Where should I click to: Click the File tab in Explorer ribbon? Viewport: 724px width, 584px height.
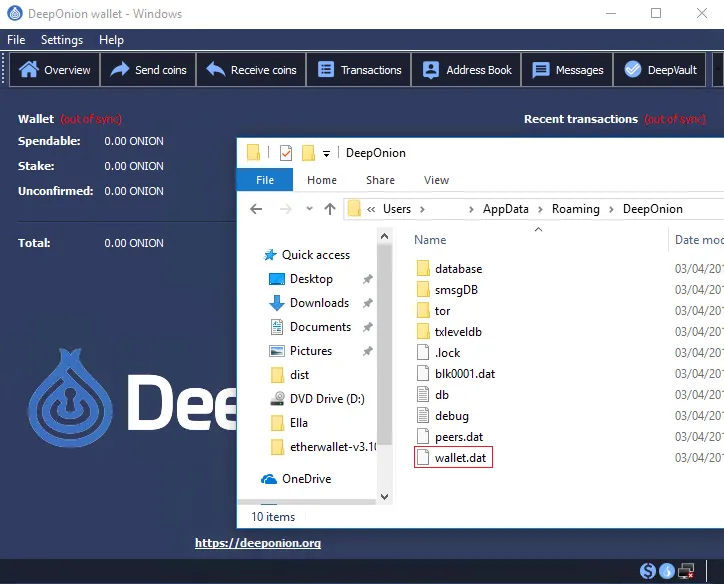[x=265, y=180]
